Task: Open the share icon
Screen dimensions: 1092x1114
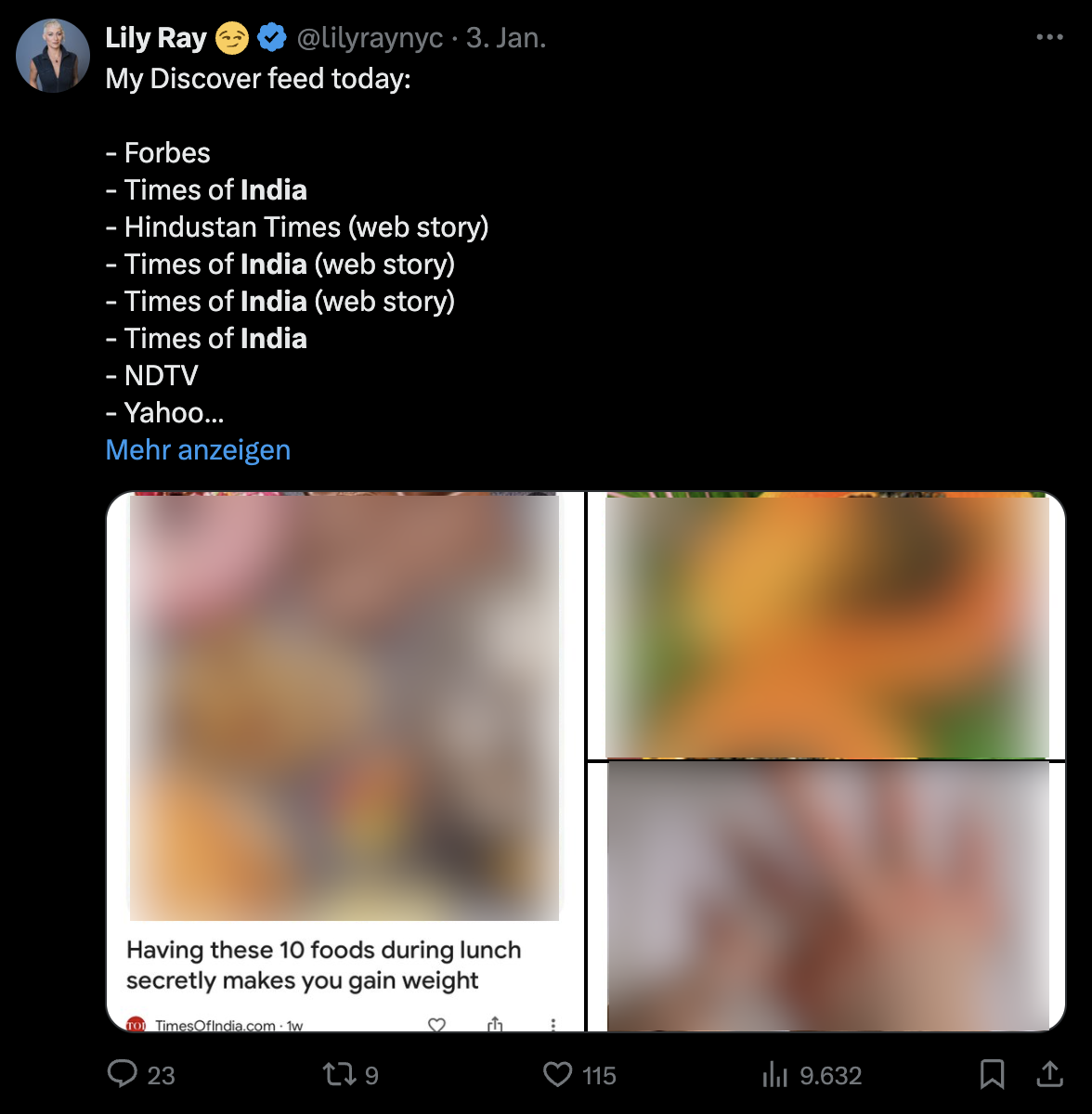Action: click(x=1050, y=1074)
